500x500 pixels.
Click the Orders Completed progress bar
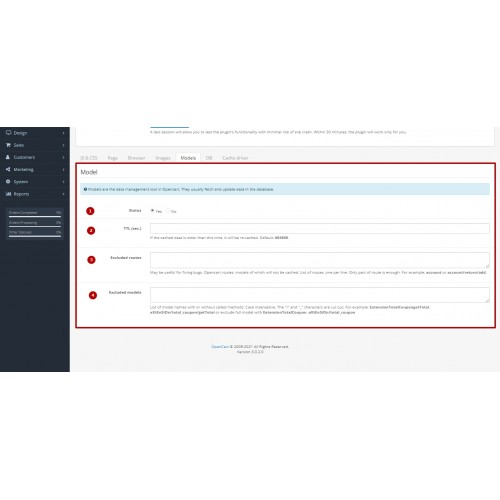point(35,216)
